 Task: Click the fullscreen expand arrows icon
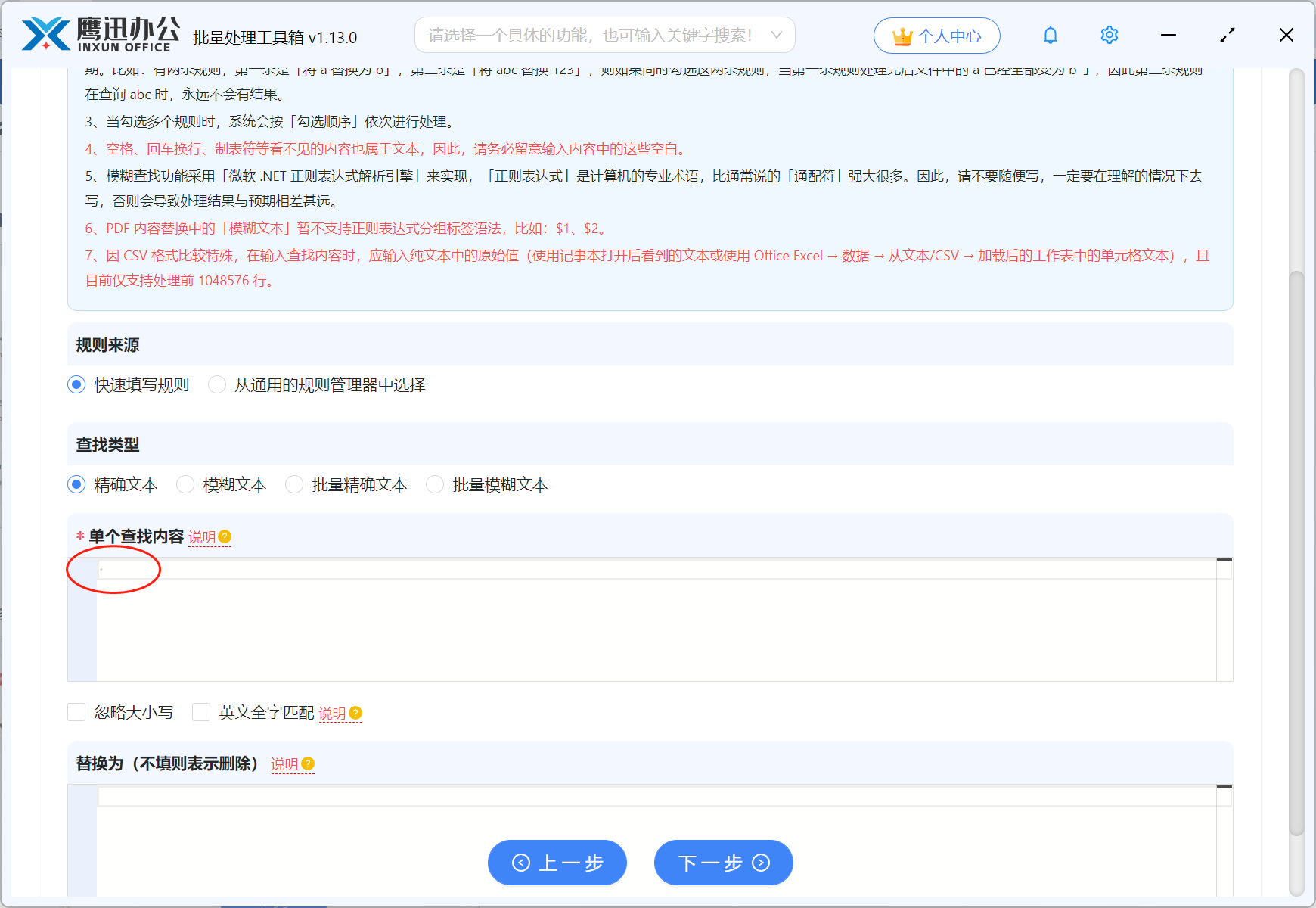click(x=1228, y=34)
